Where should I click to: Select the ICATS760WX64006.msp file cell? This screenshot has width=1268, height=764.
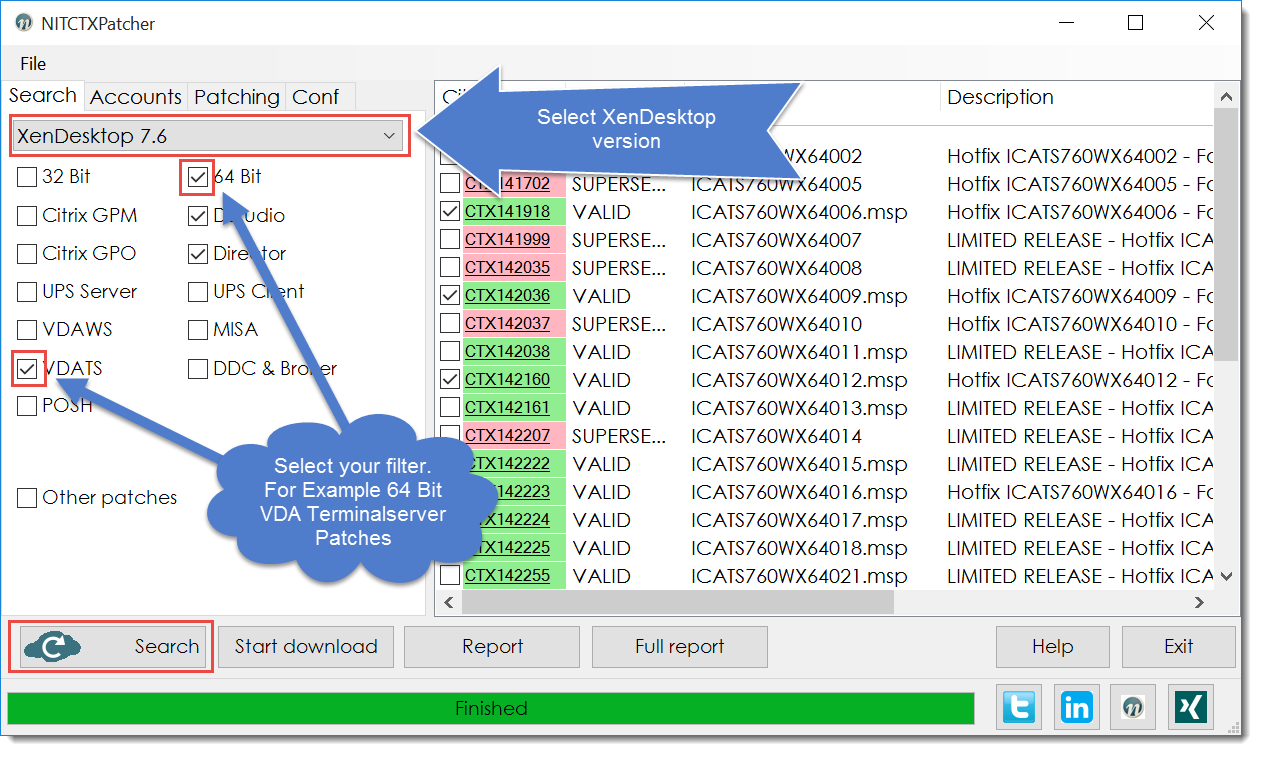click(x=799, y=212)
